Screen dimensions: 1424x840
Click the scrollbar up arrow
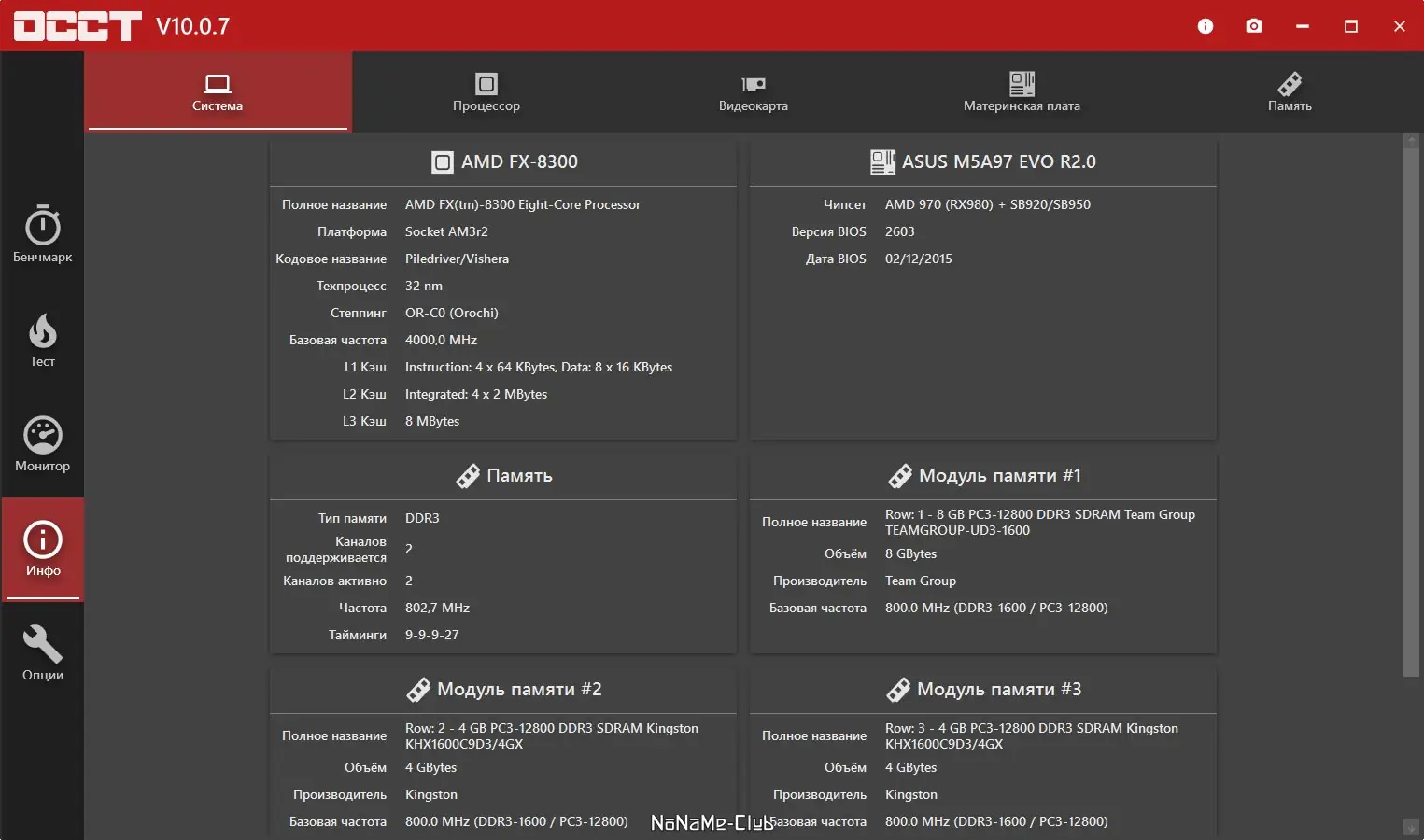click(1411, 140)
